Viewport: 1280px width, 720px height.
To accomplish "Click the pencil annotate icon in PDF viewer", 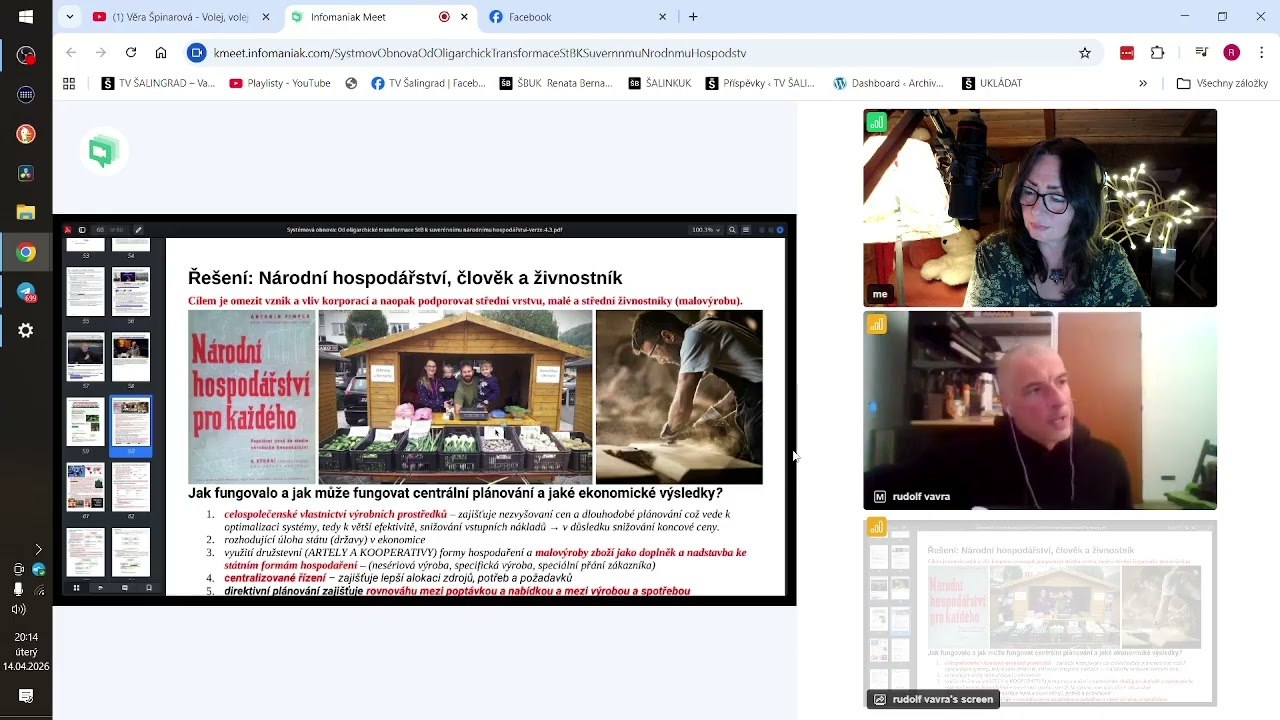I will pos(138,230).
